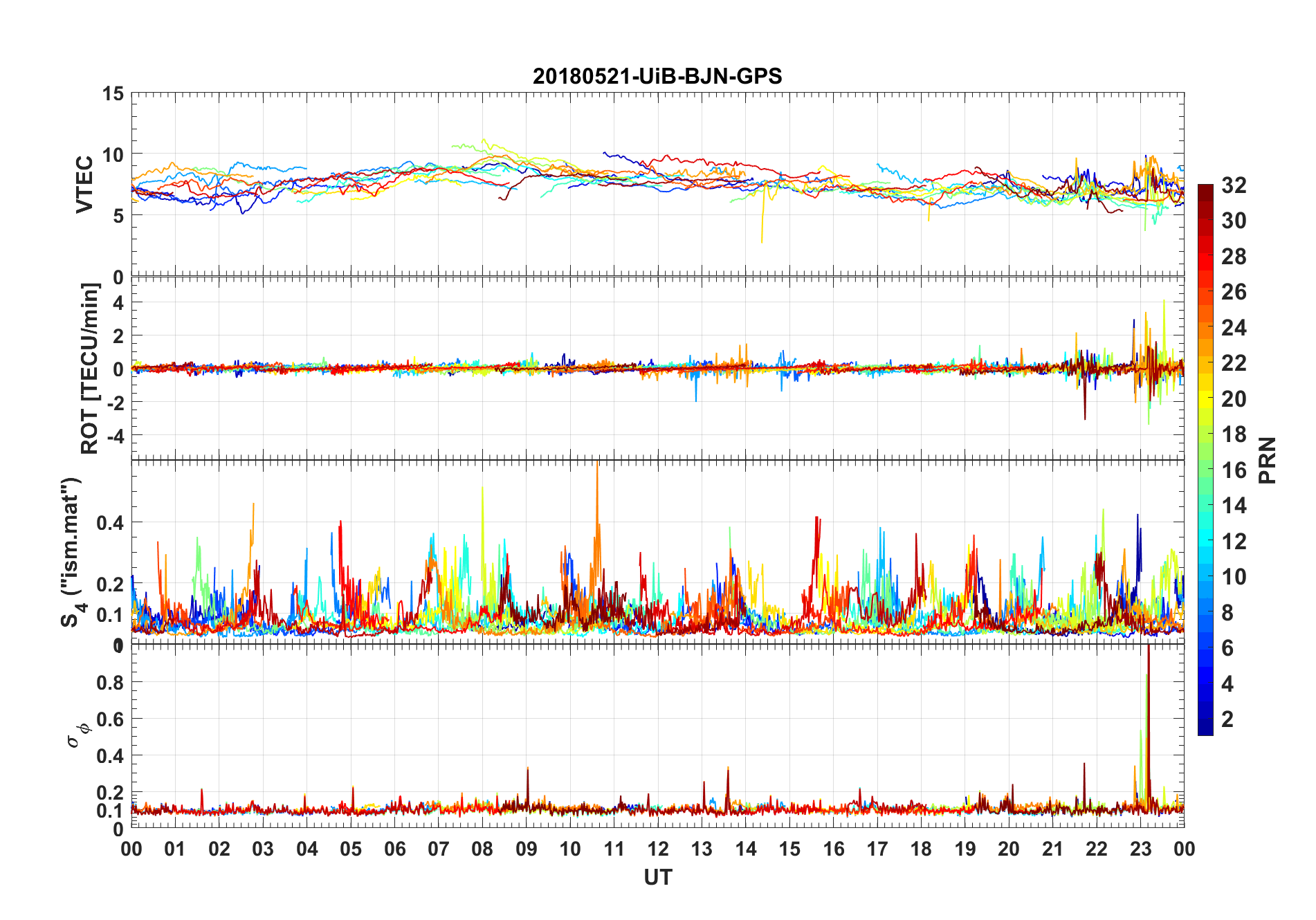
Task: Click ROT axis tick value -4
Action: [x=115, y=436]
